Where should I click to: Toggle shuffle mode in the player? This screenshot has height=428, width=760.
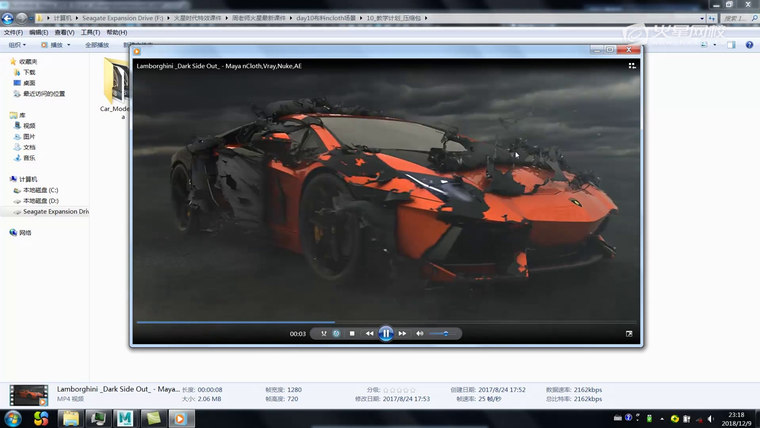tap(324, 333)
